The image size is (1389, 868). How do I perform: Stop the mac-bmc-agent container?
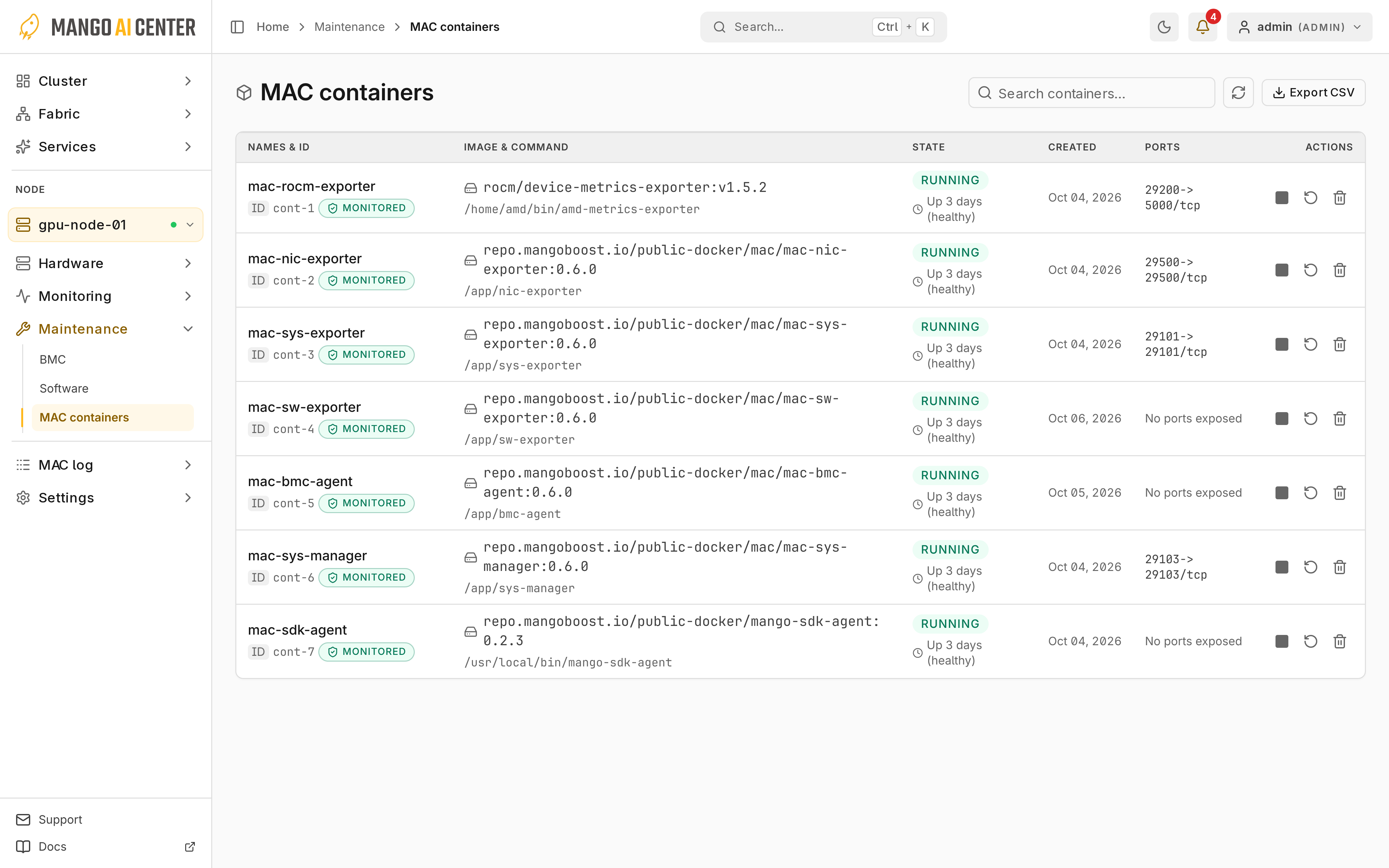pos(1282,493)
